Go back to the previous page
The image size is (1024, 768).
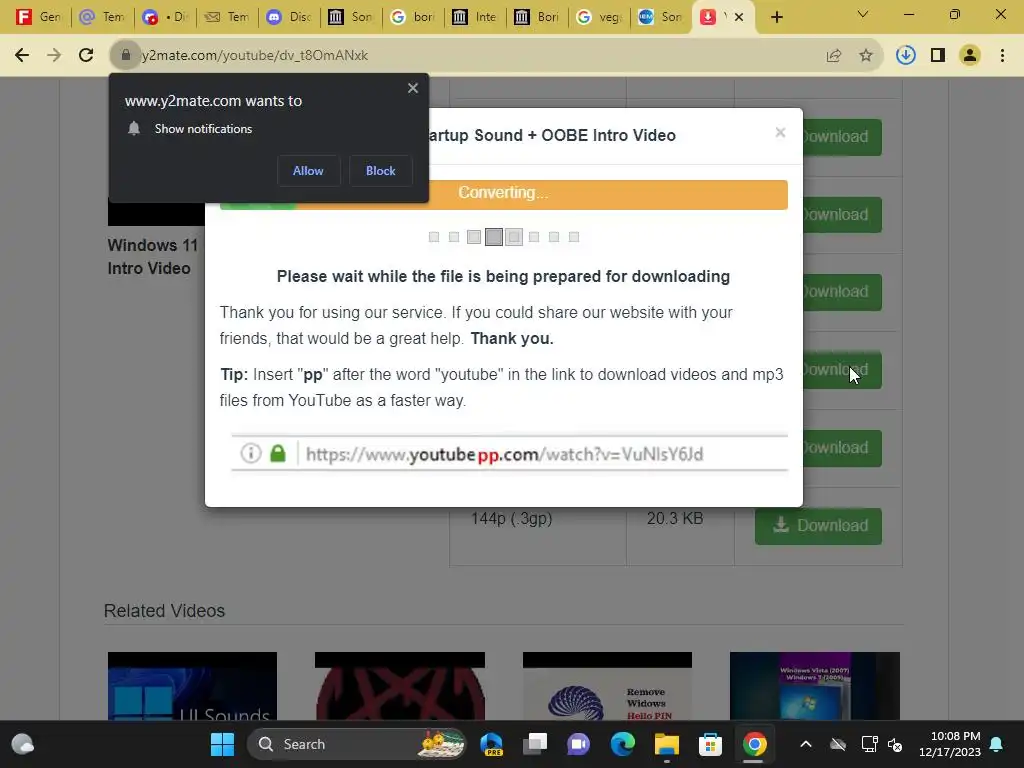coord(22,56)
